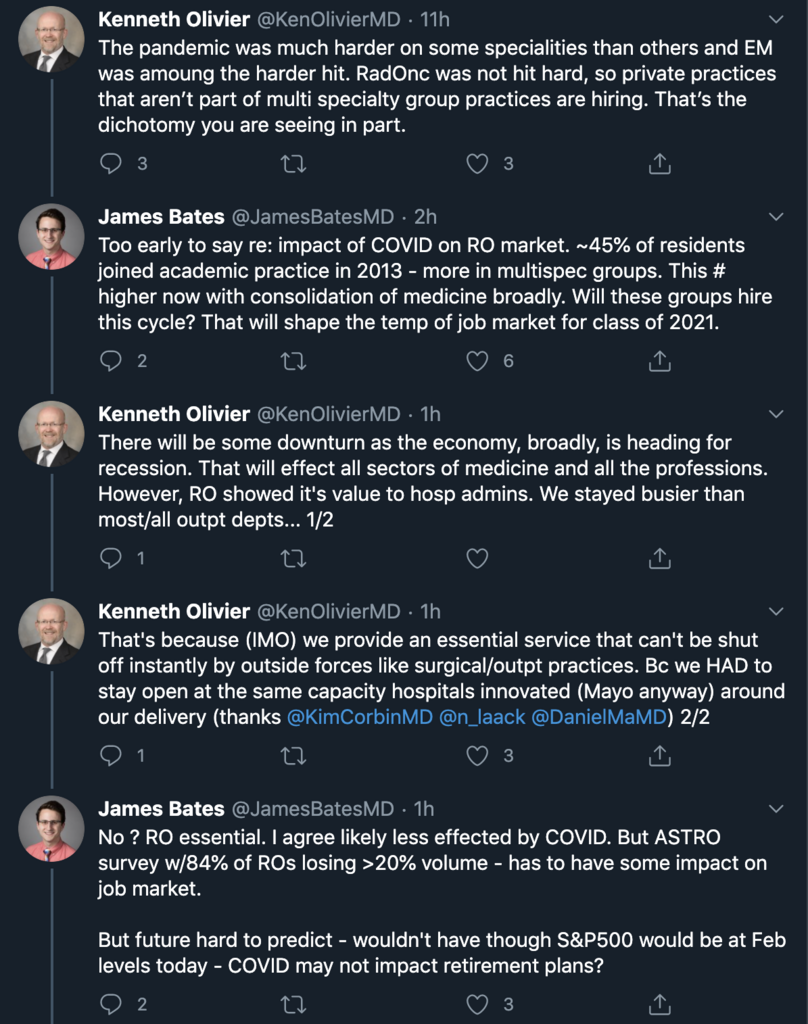Retweet the 11h tweet about RadOnc hiring
The width and height of the screenshot is (808, 1024).
coord(293,163)
